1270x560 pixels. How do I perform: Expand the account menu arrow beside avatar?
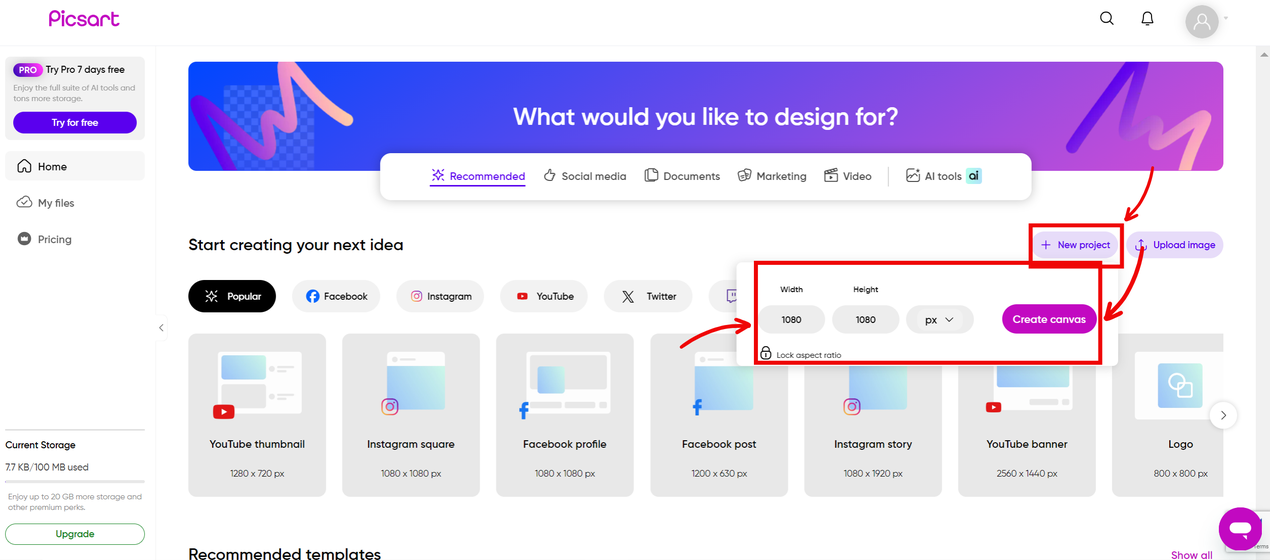click(1225, 18)
